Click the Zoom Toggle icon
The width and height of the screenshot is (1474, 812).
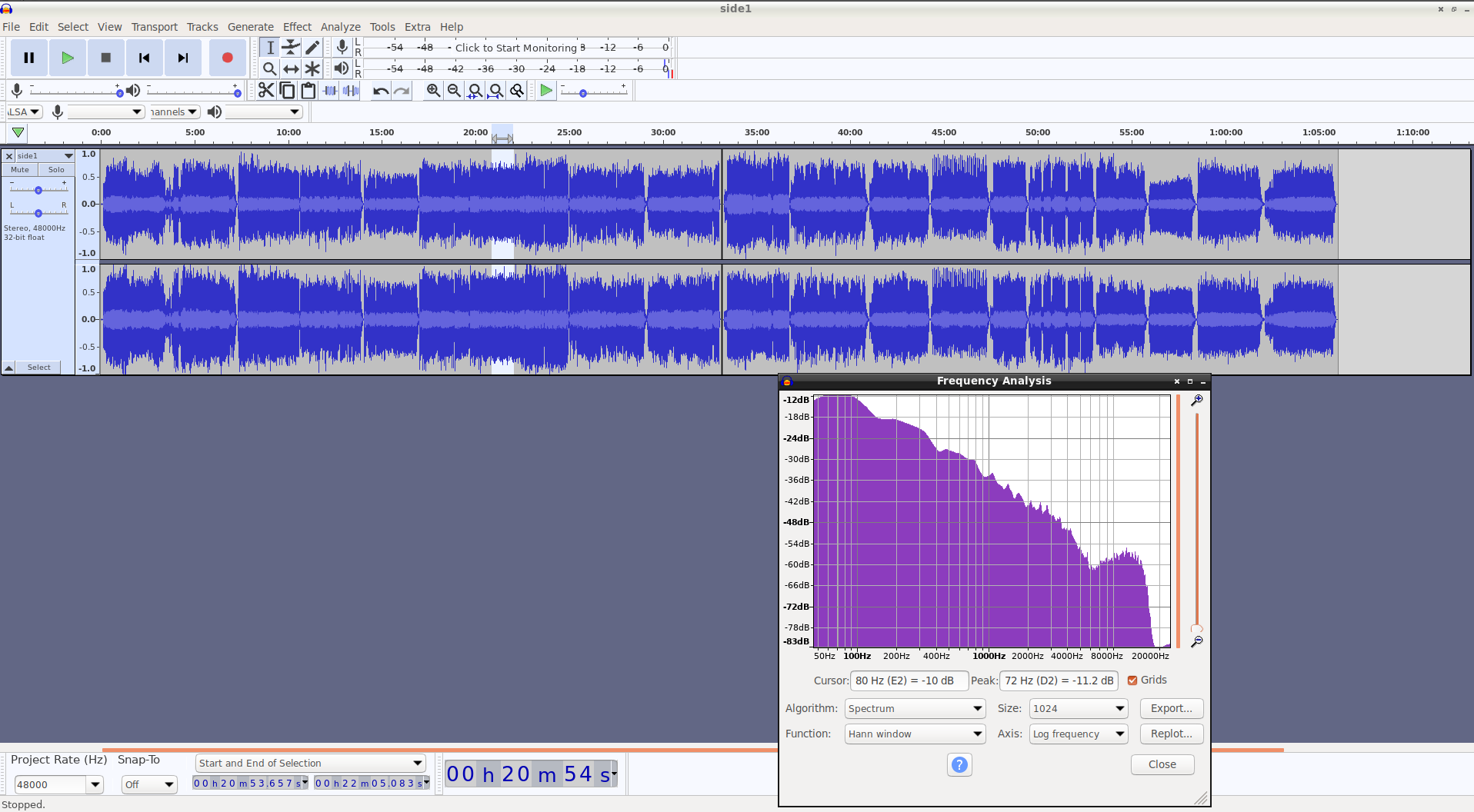(517, 91)
